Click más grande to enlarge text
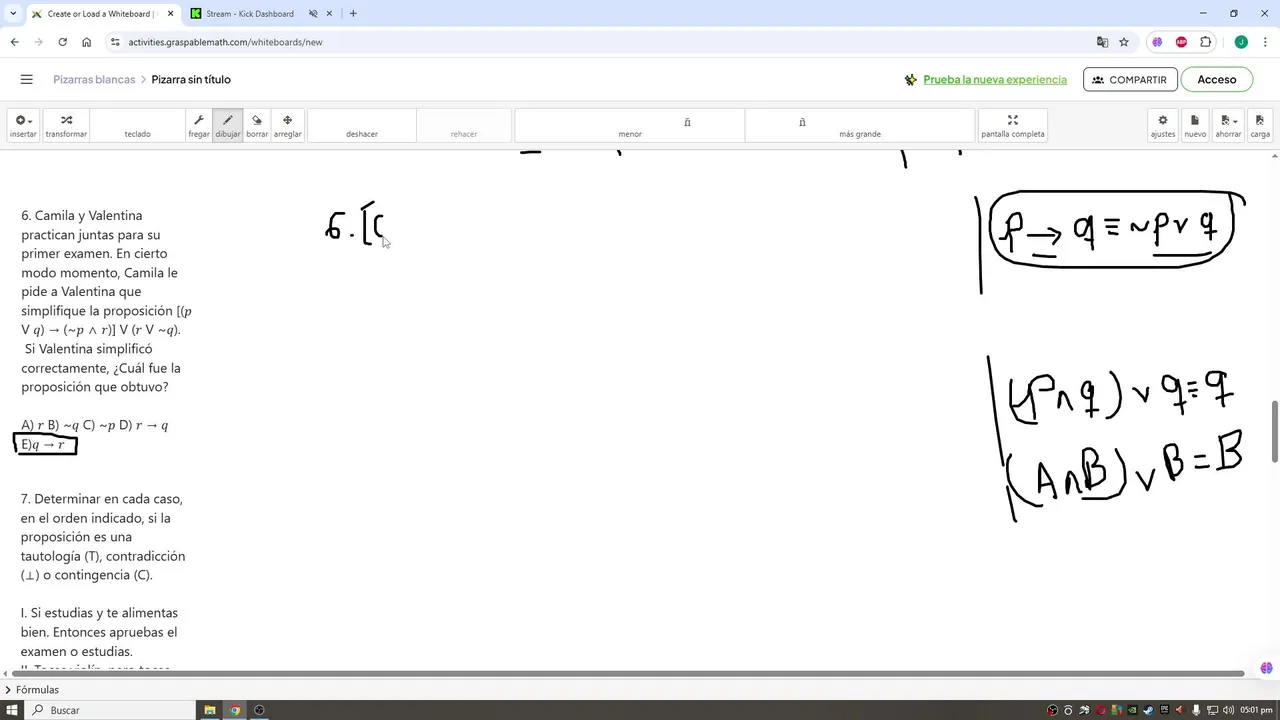 pos(860,125)
